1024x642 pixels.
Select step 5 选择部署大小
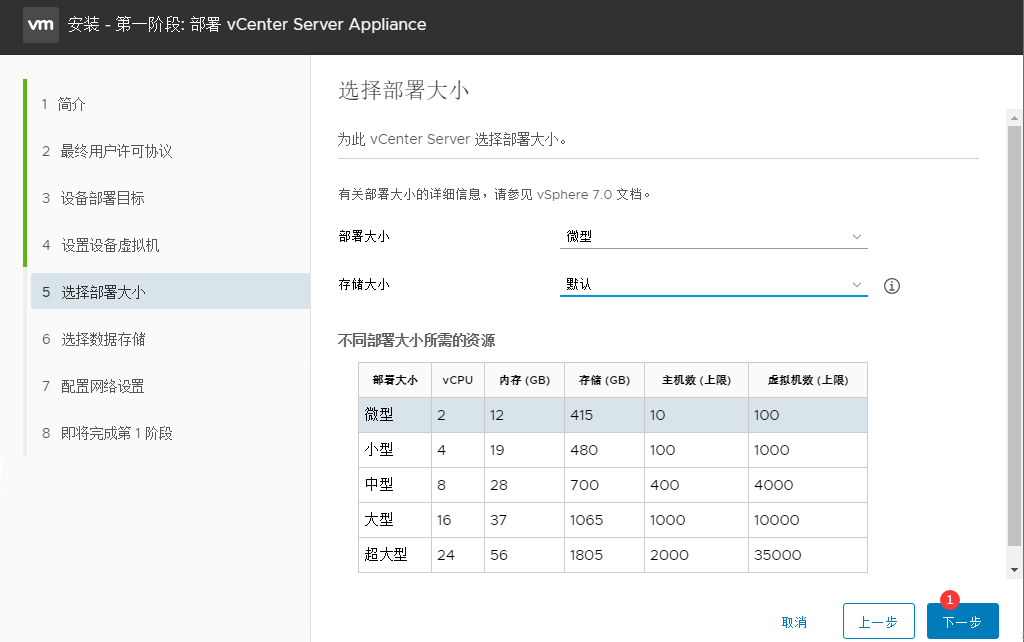click(102, 292)
